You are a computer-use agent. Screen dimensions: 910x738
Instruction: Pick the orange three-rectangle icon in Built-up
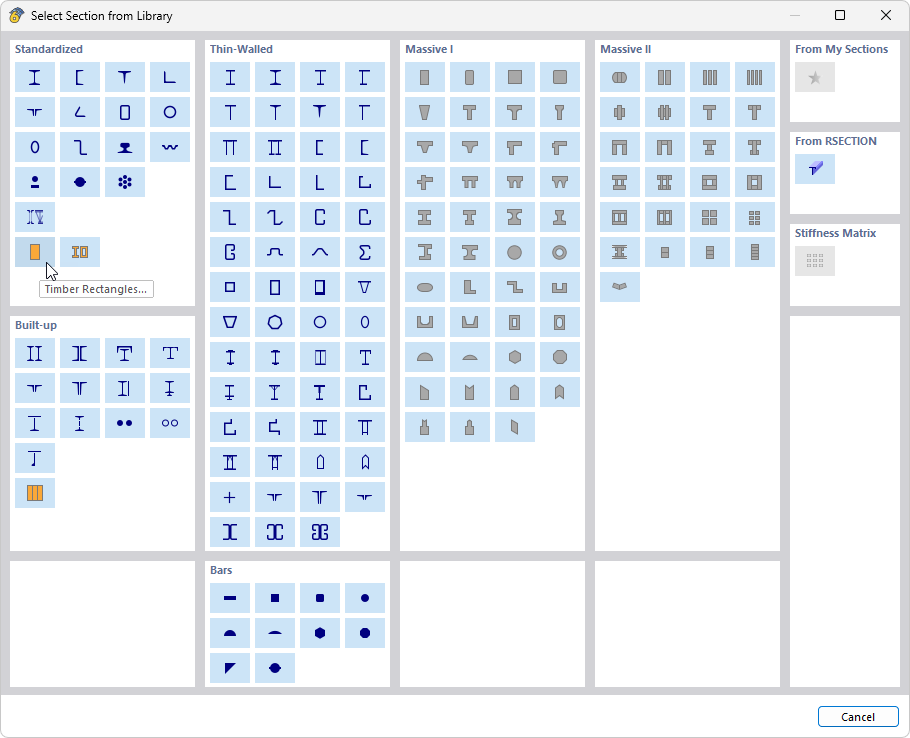(35, 493)
